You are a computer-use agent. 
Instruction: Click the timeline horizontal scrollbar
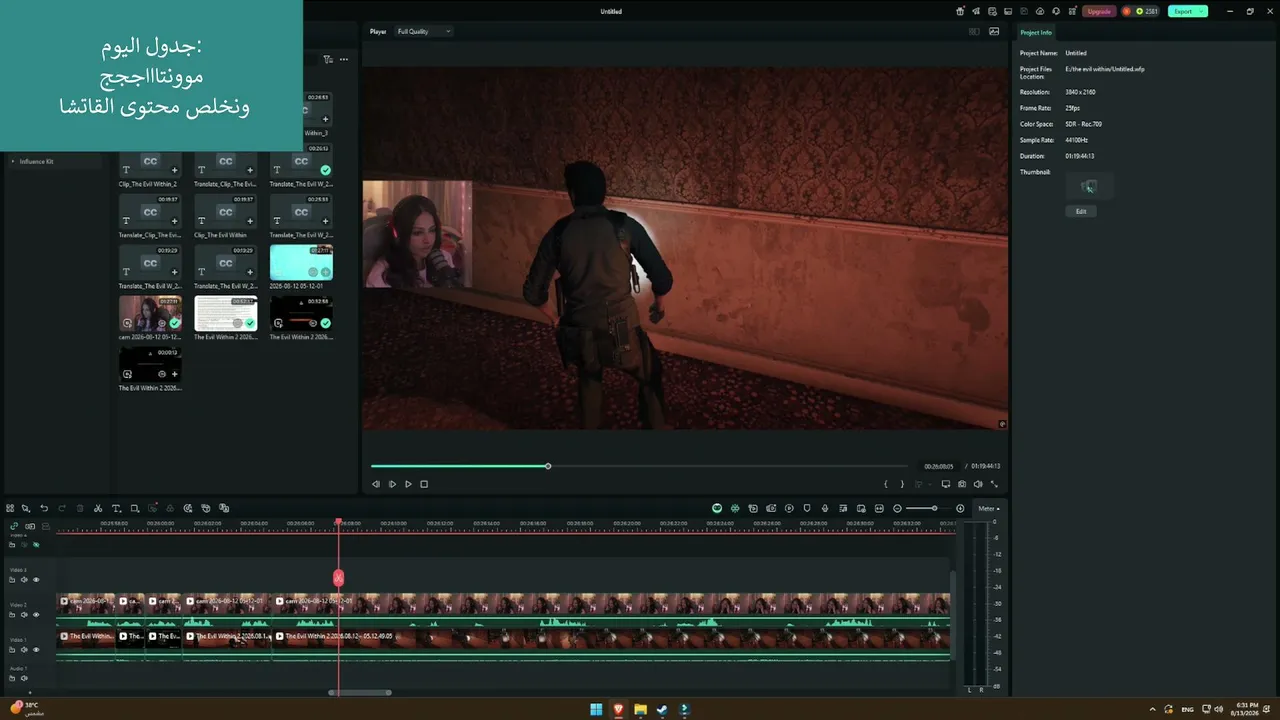coord(360,692)
